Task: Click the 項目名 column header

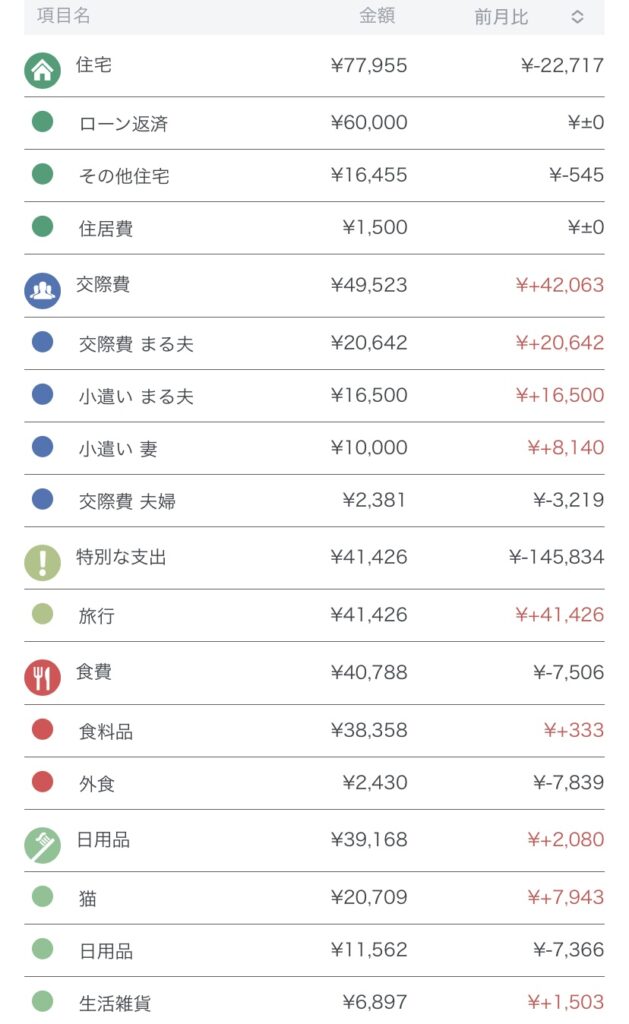Action: point(63,16)
